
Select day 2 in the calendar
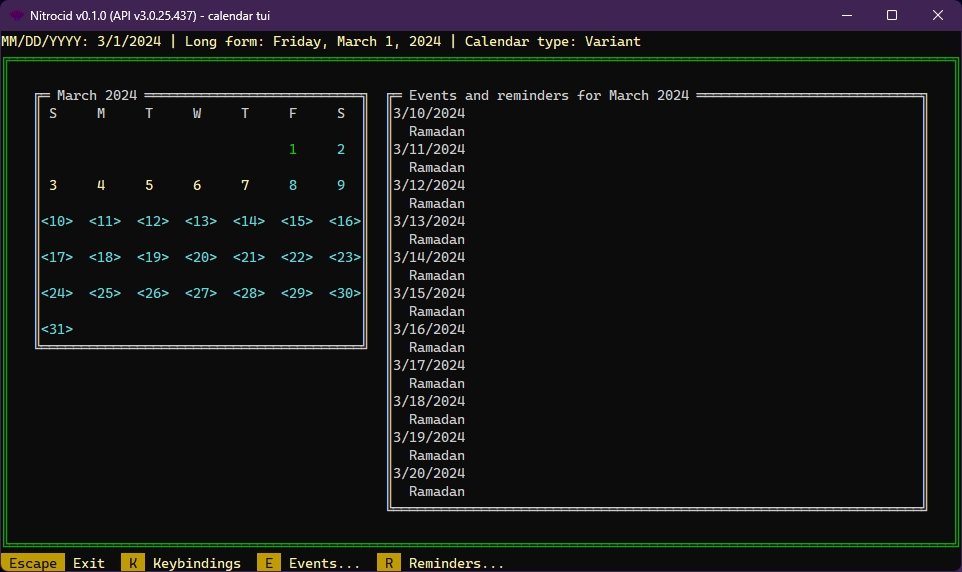pos(341,149)
